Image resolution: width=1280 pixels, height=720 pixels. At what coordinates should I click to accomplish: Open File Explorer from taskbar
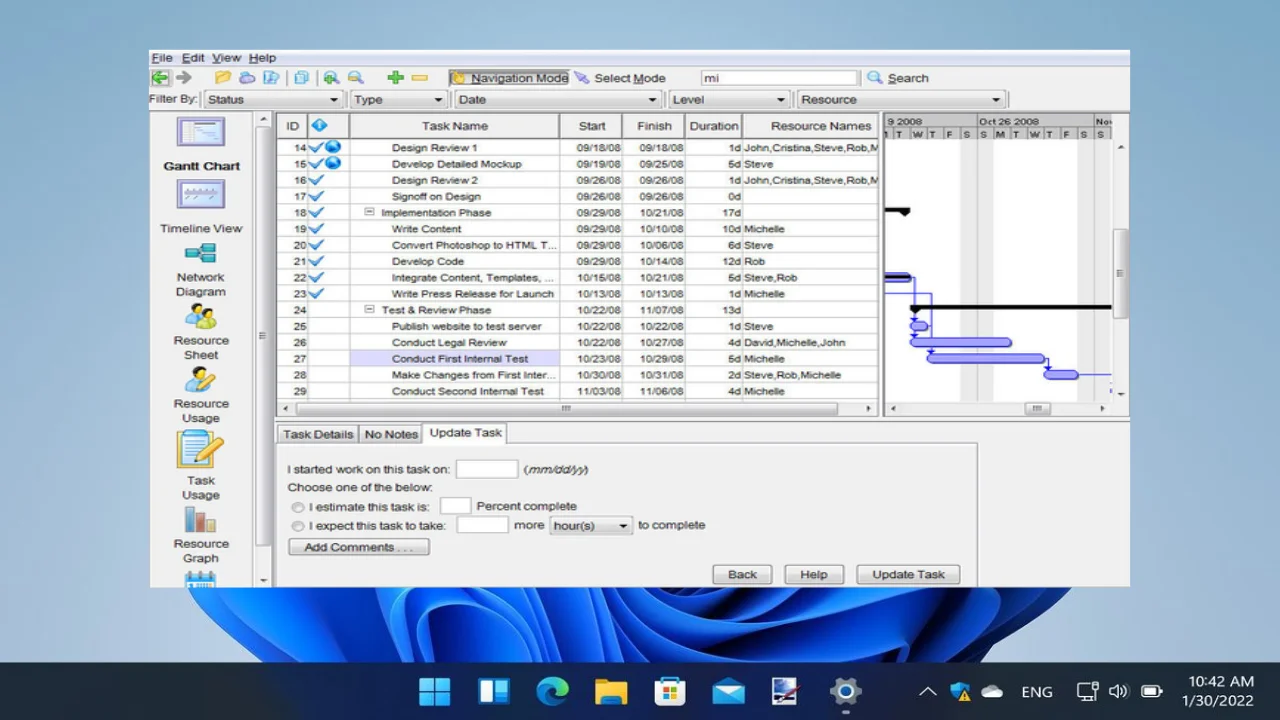pos(611,691)
